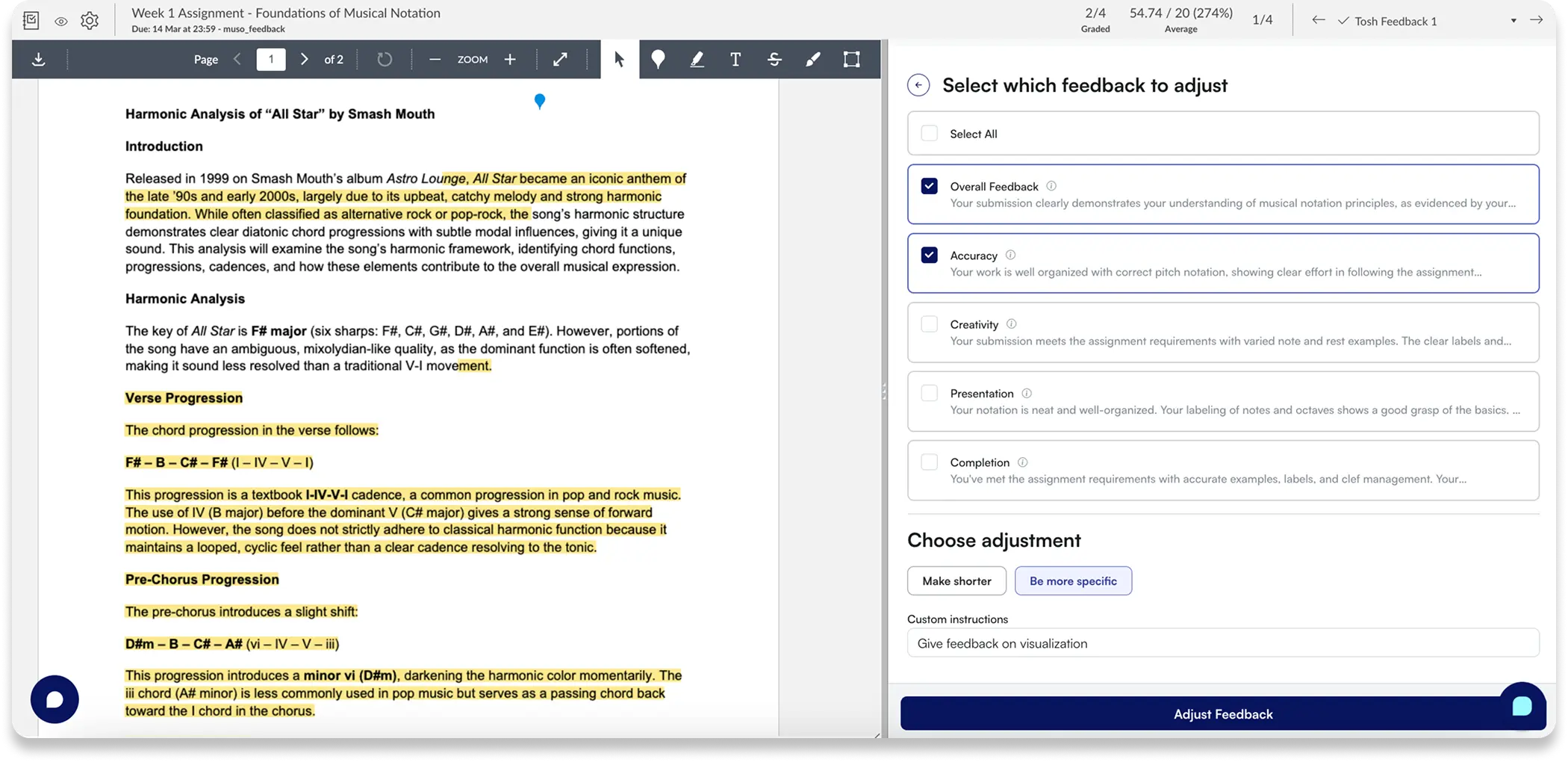1568x762 pixels.
Task: Choose Be more specific adjustment
Action: pyautogui.click(x=1073, y=580)
